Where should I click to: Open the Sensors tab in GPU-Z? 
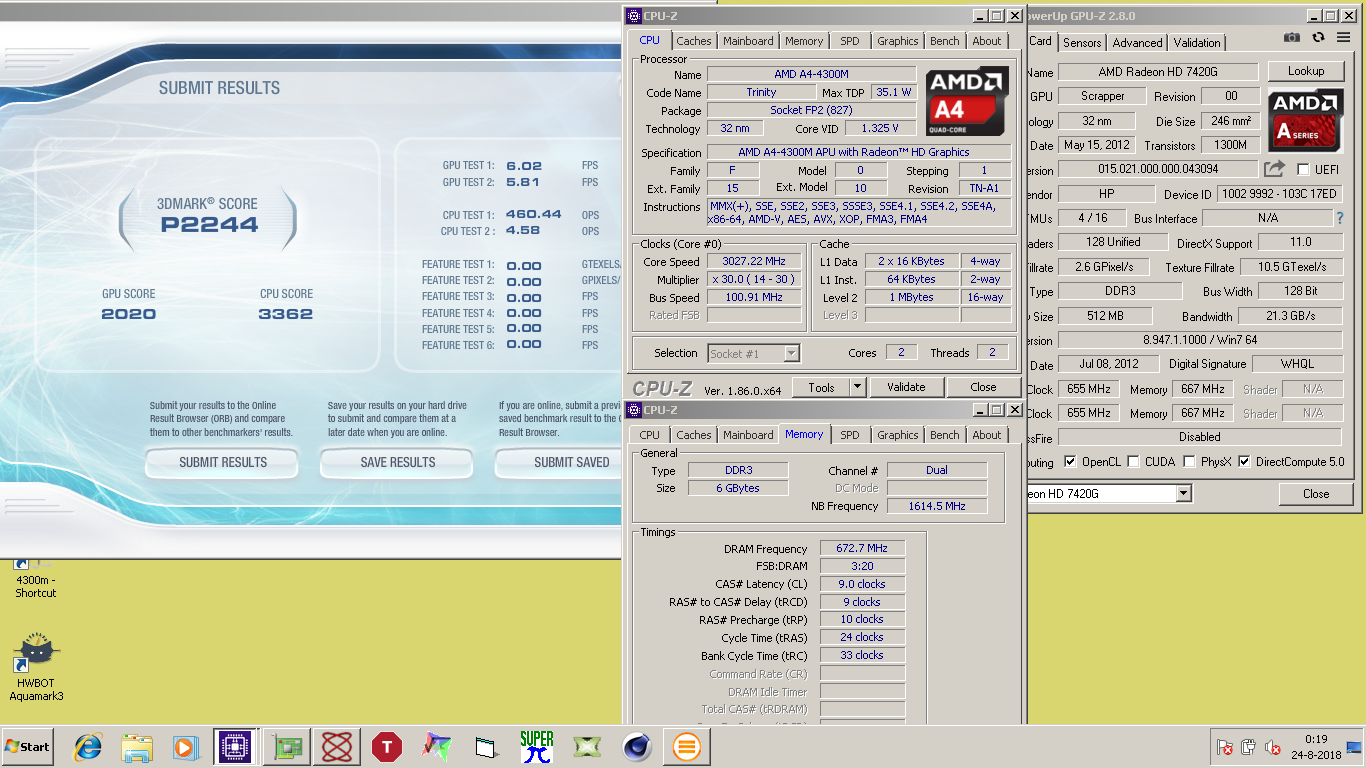point(1082,43)
